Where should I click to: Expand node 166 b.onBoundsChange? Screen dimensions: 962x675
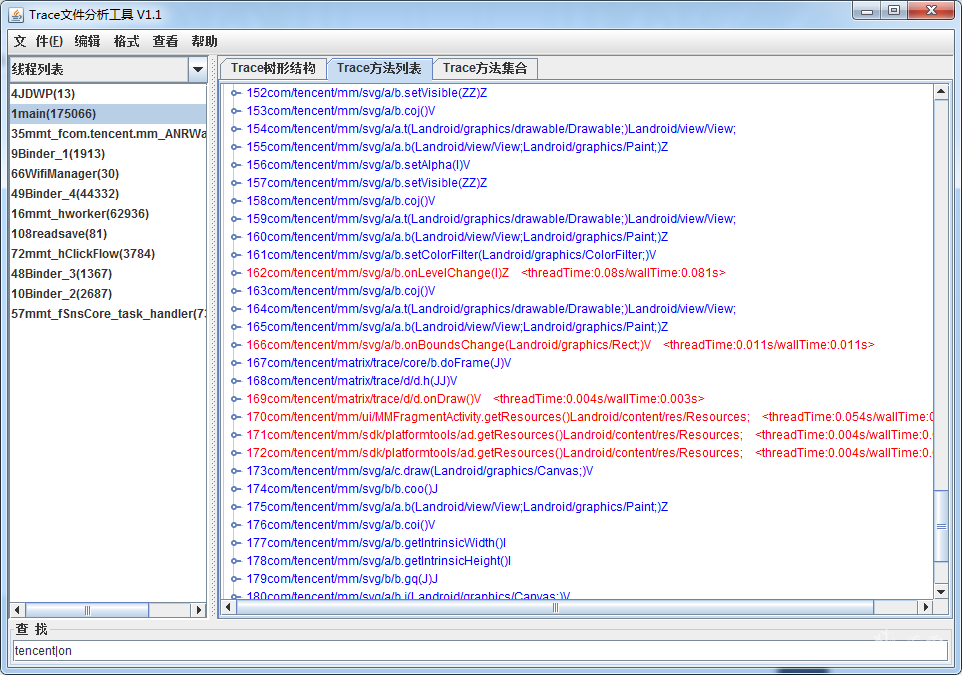click(x=235, y=345)
